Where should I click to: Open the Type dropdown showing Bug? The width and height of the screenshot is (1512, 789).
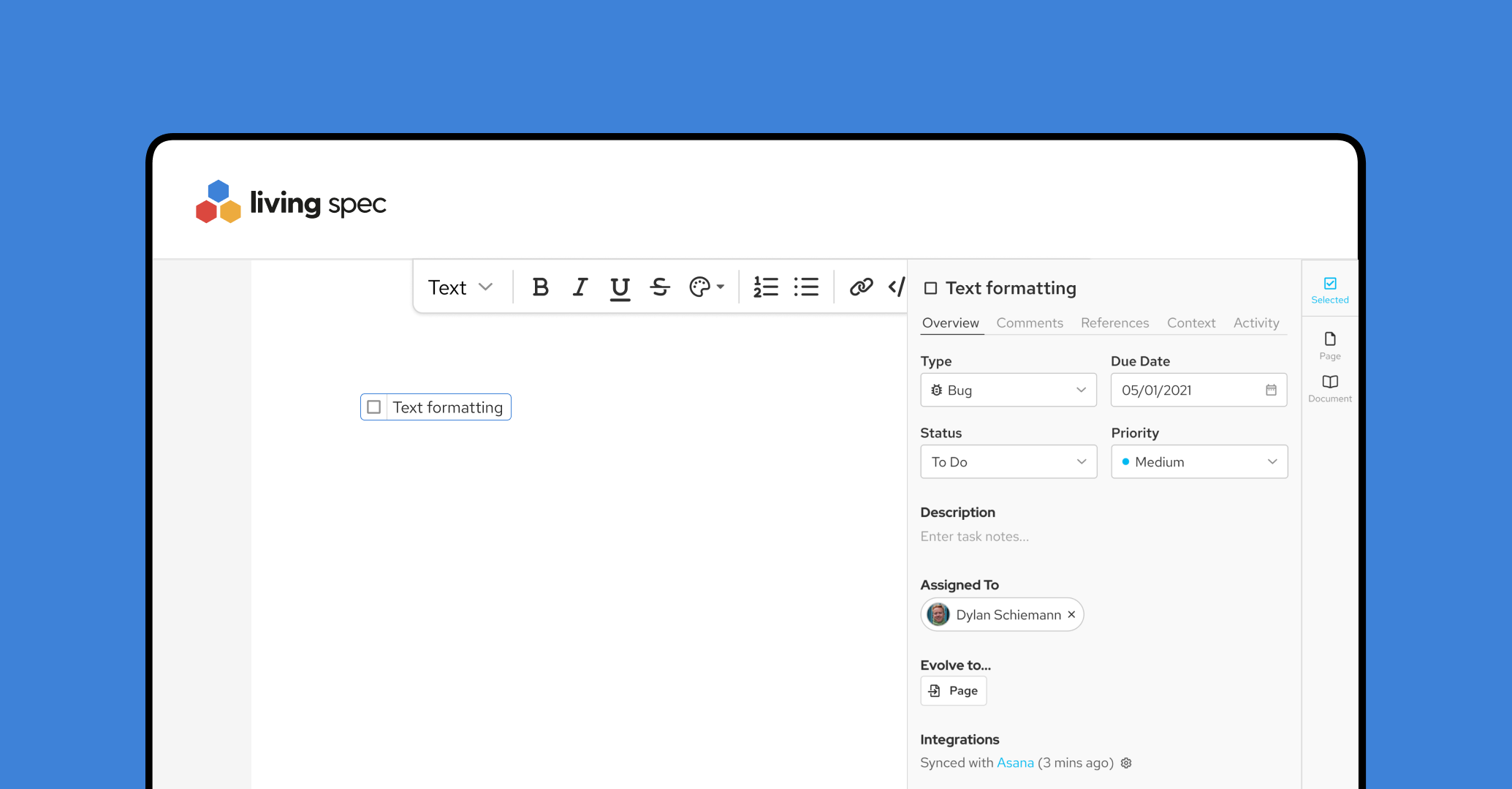1008,390
